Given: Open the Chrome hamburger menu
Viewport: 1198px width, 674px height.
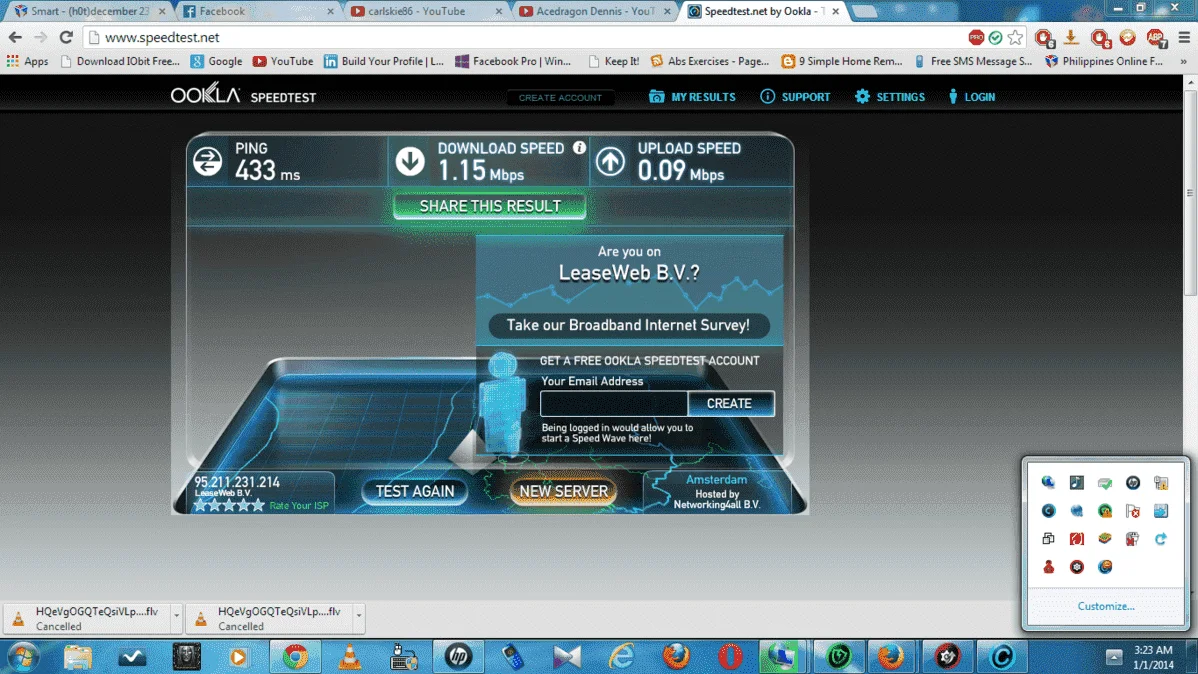Looking at the screenshot, I should 1184,37.
